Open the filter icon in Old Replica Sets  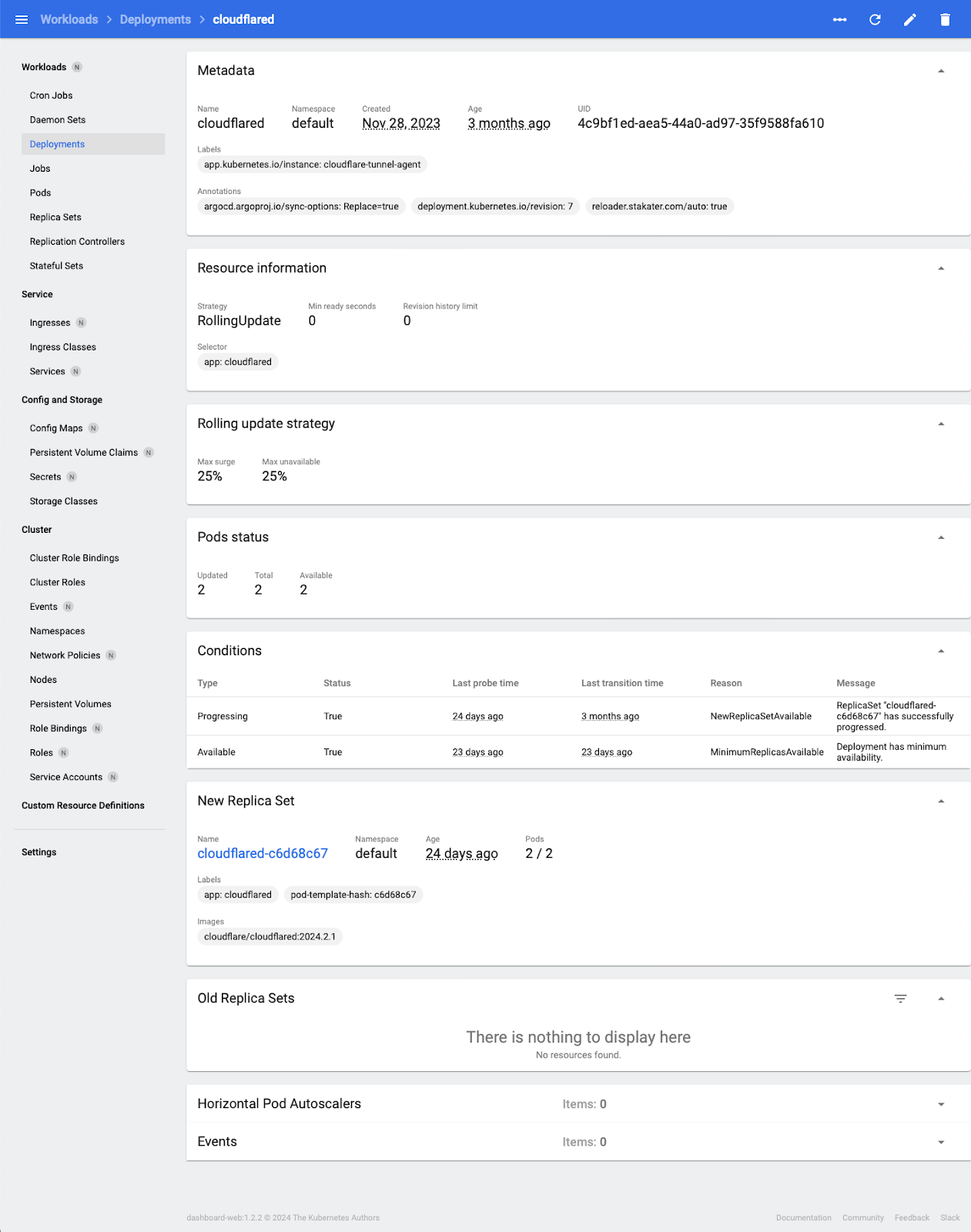click(900, 999)
